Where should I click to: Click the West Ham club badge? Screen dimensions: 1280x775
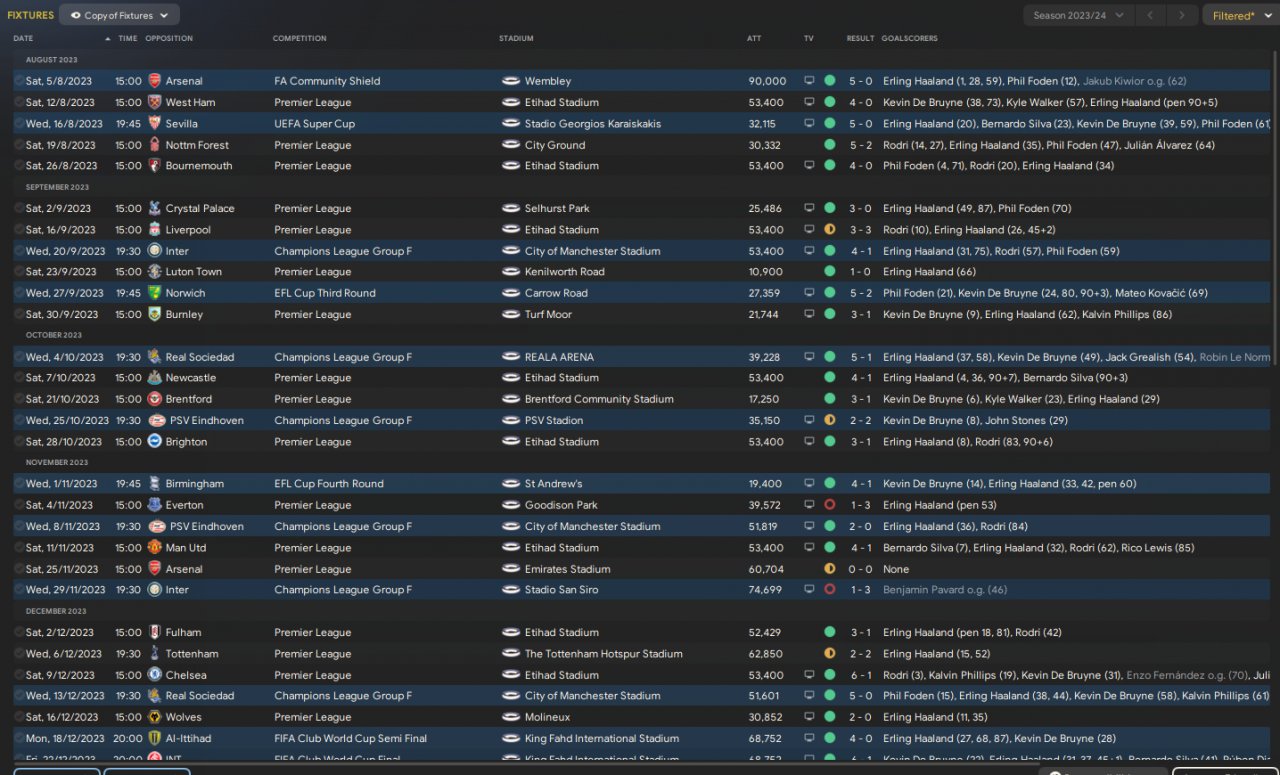tap(154, 102)
